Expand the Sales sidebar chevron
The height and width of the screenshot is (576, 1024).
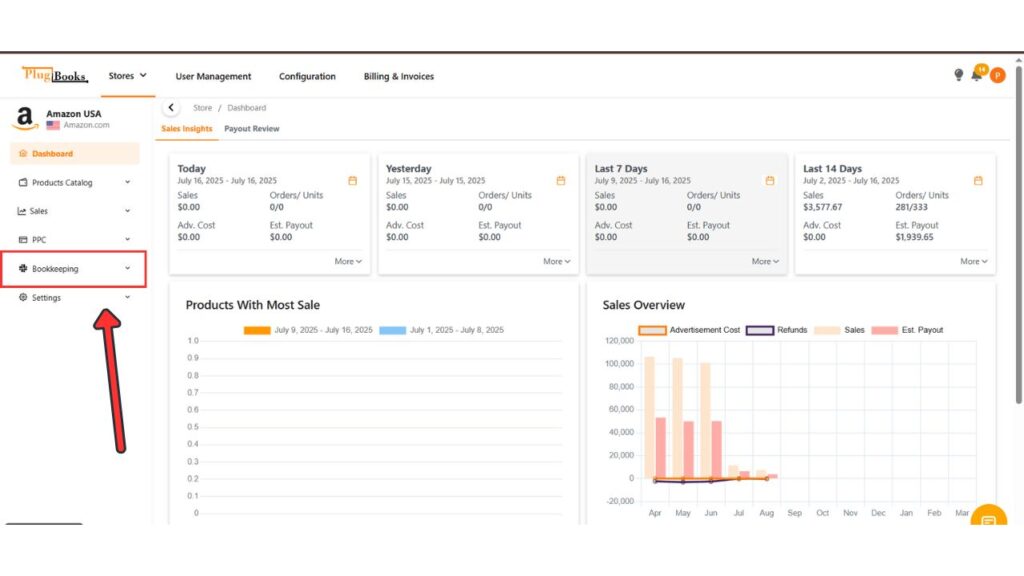click(x=127, y=211)
